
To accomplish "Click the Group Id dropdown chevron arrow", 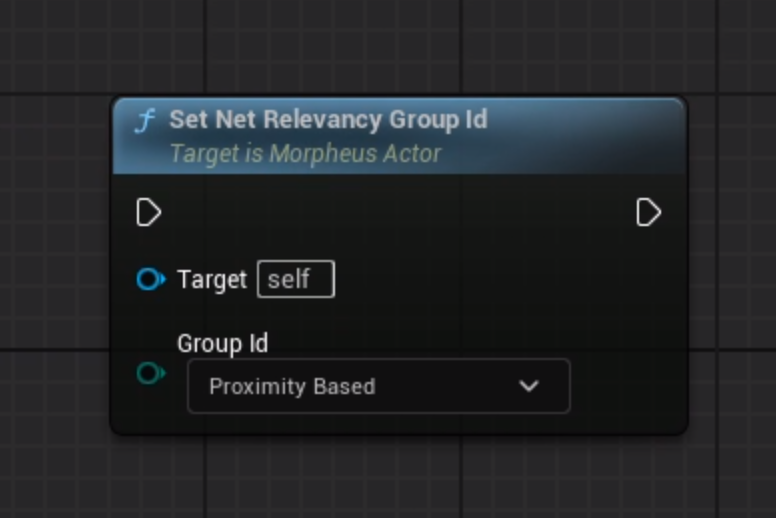I will (529, 386).
